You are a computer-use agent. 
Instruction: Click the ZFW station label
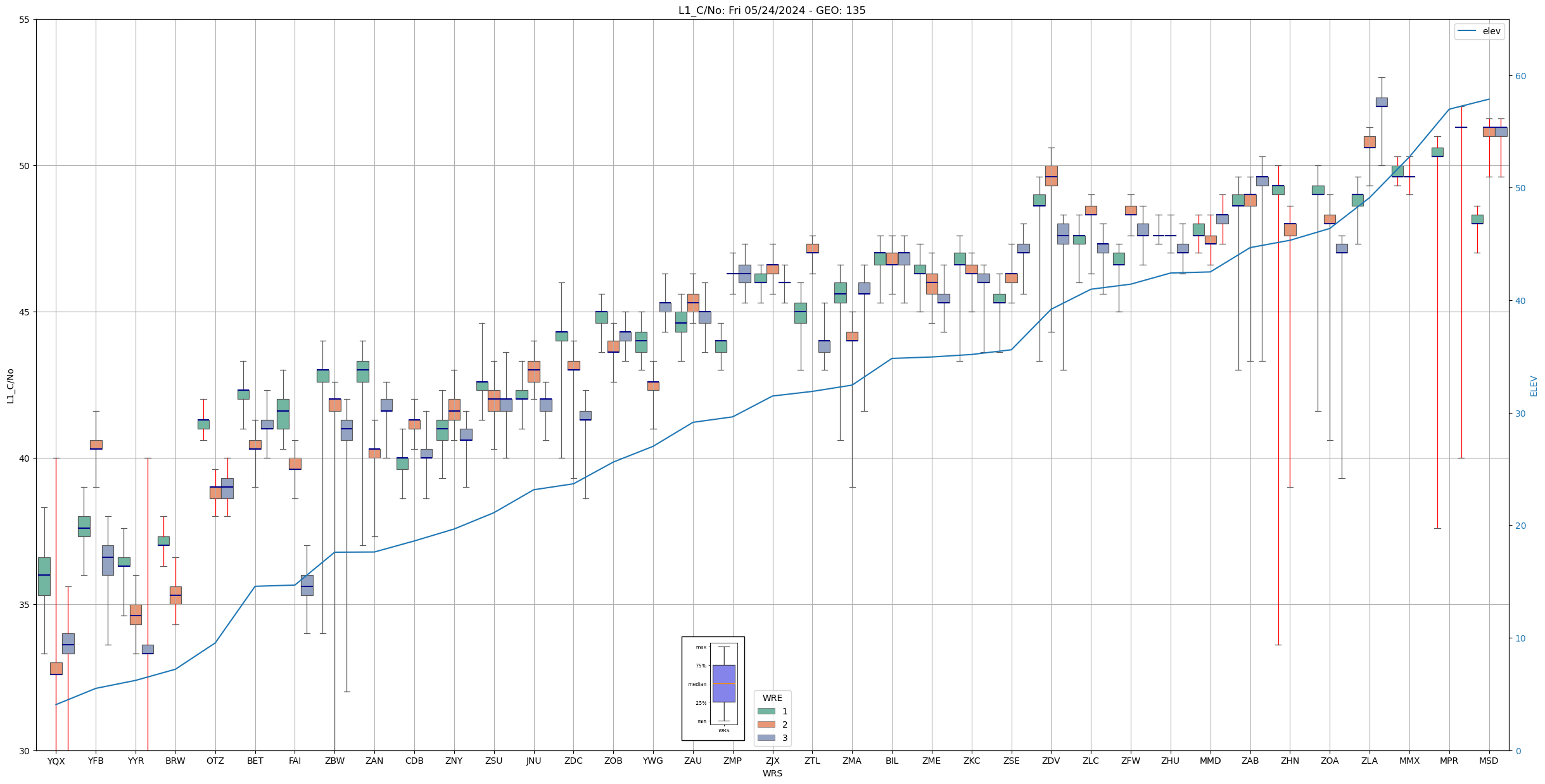click(x=1131, y=761)
